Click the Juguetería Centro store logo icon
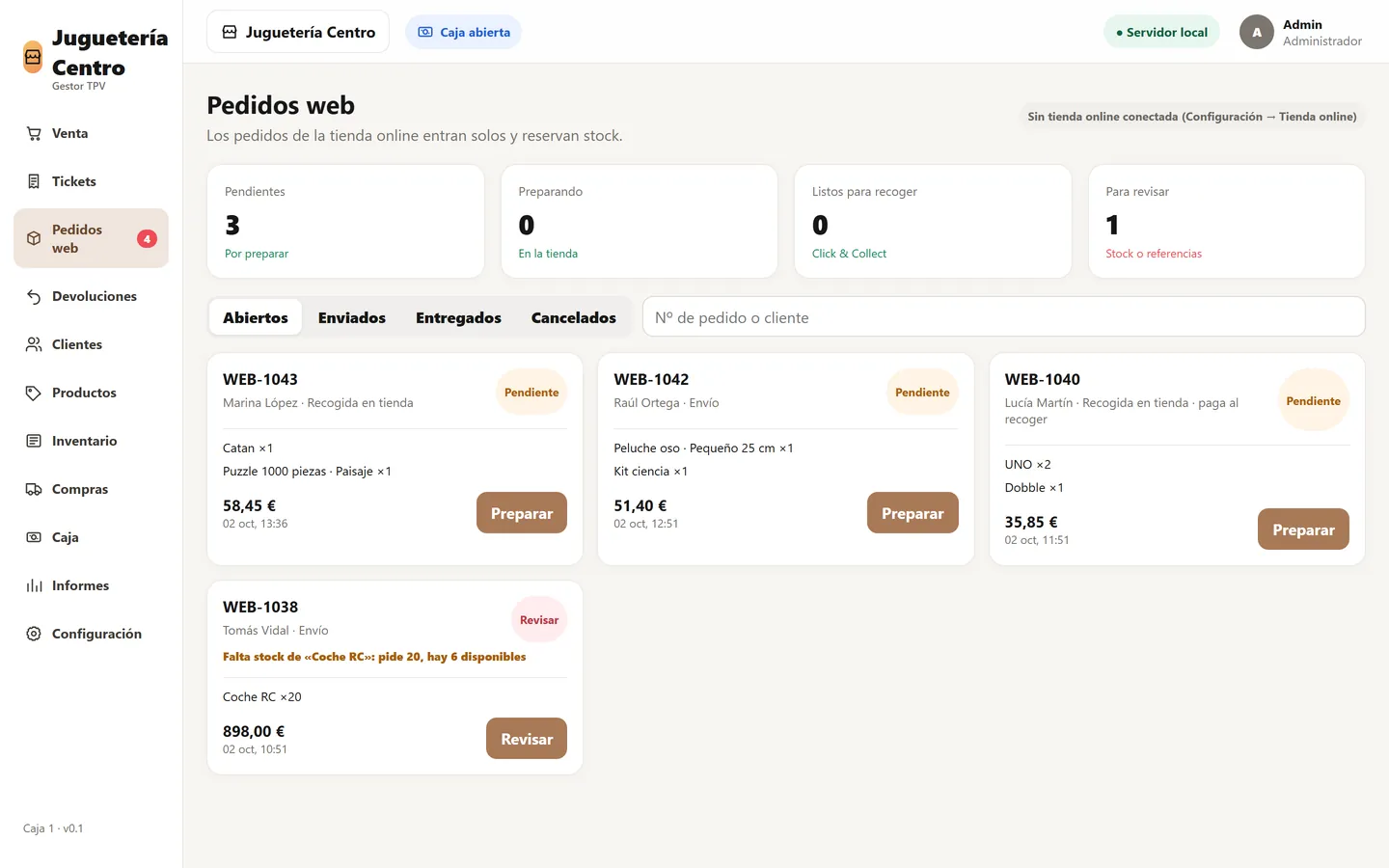The height and width of the screenshot is (868, 1389). (33, 57)
